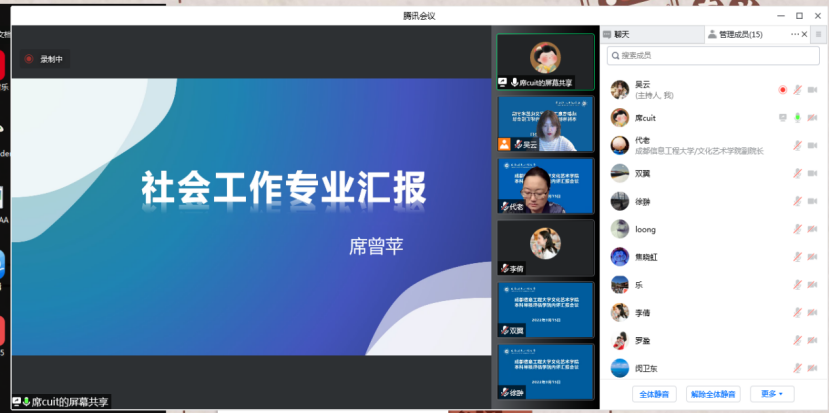The image size is (829, 413).
Task: Click the panel menu icon at top-right corner
Action: tap(816, 34)
